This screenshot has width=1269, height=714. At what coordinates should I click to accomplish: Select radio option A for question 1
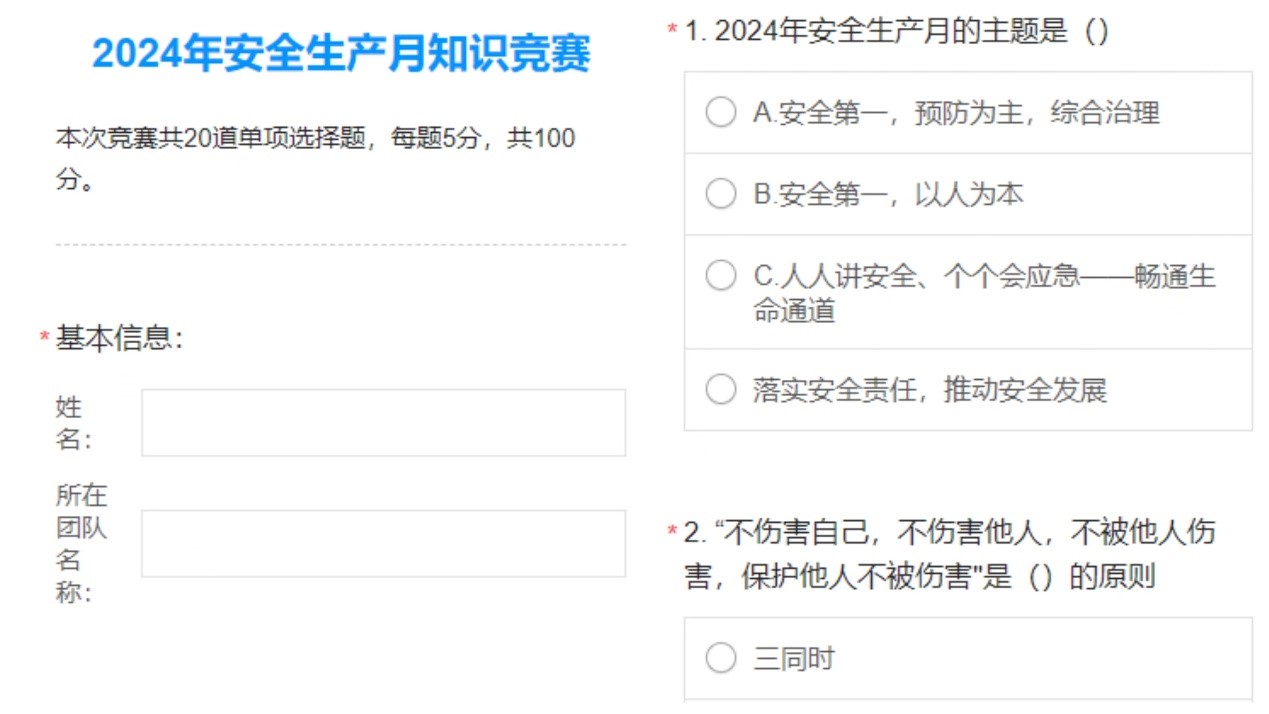(x=720, y=112)
